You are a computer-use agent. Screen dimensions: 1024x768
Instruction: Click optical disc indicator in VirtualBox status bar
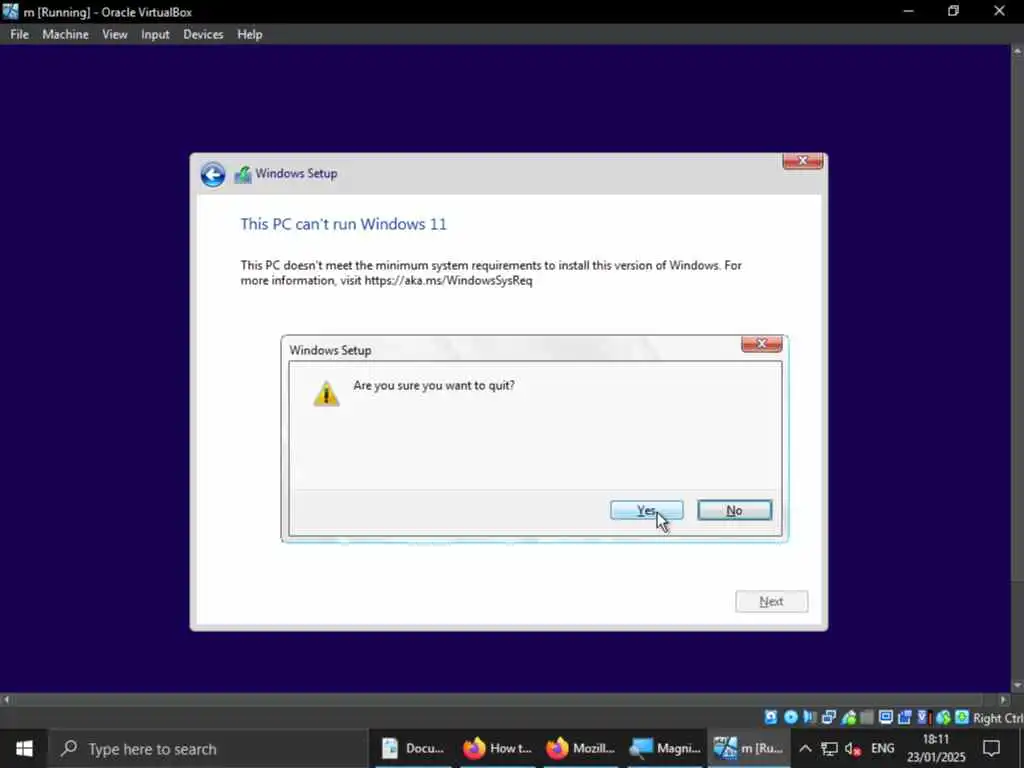[791, 717]
